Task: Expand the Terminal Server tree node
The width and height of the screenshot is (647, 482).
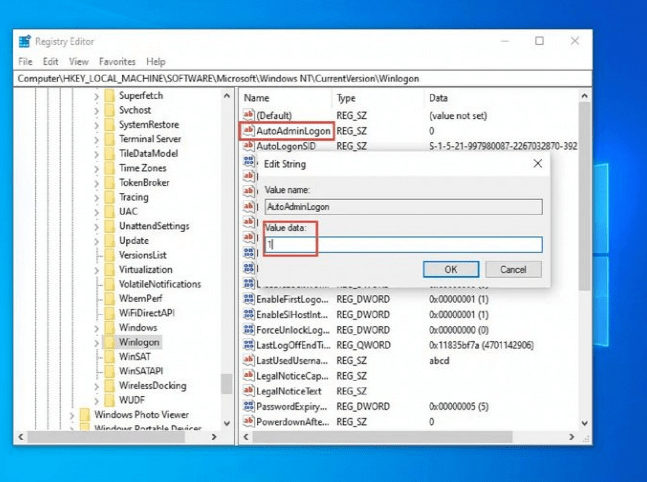Action: point(96,139)
